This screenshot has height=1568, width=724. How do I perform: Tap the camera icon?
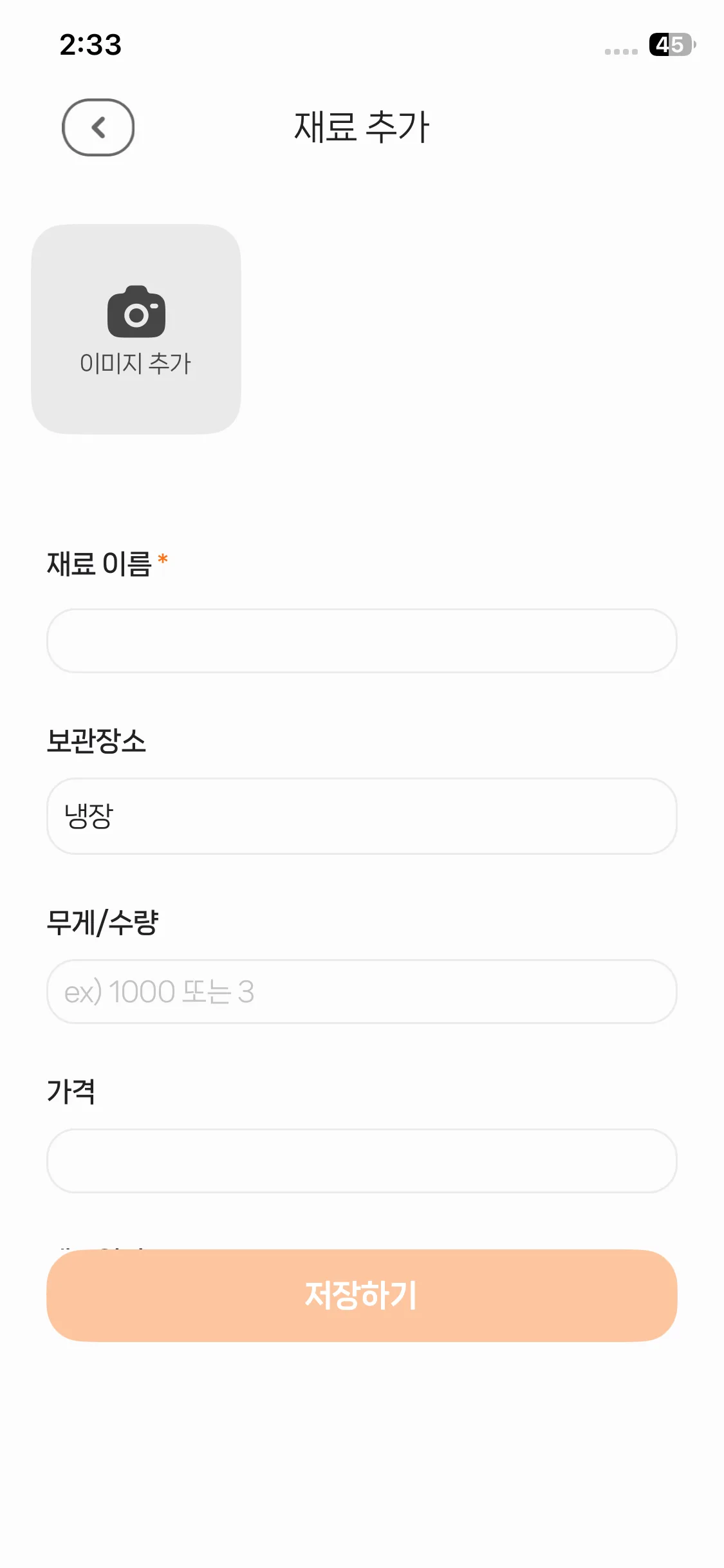136,312
